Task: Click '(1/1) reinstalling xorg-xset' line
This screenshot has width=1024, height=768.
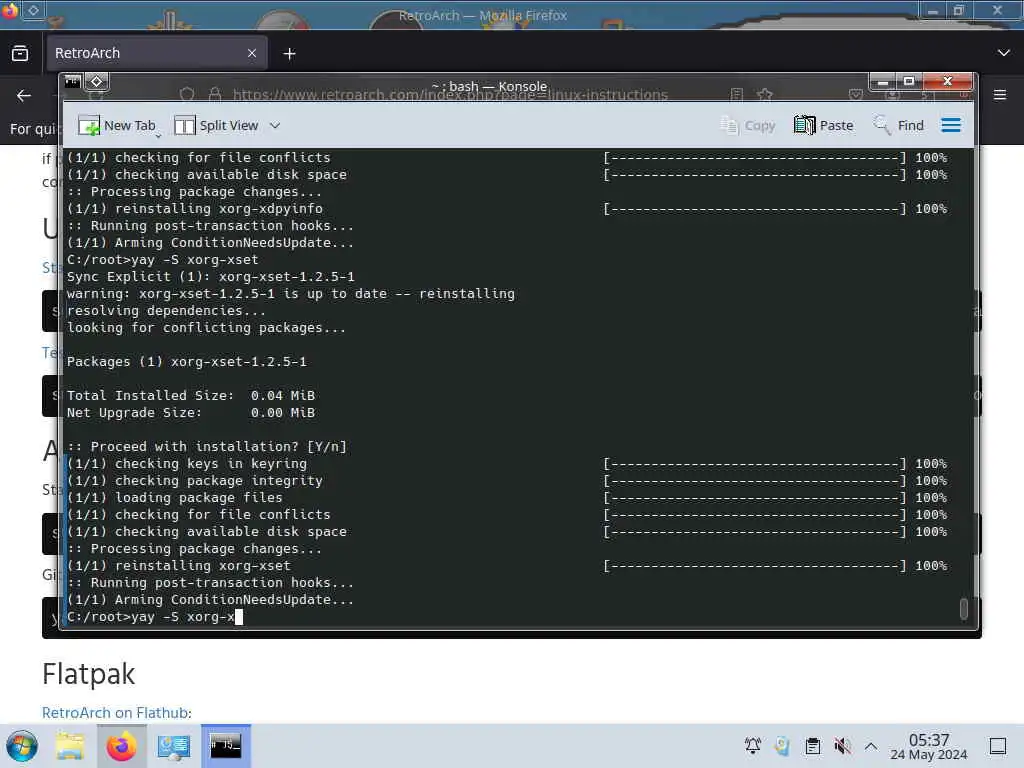Action: pos(178,566)
